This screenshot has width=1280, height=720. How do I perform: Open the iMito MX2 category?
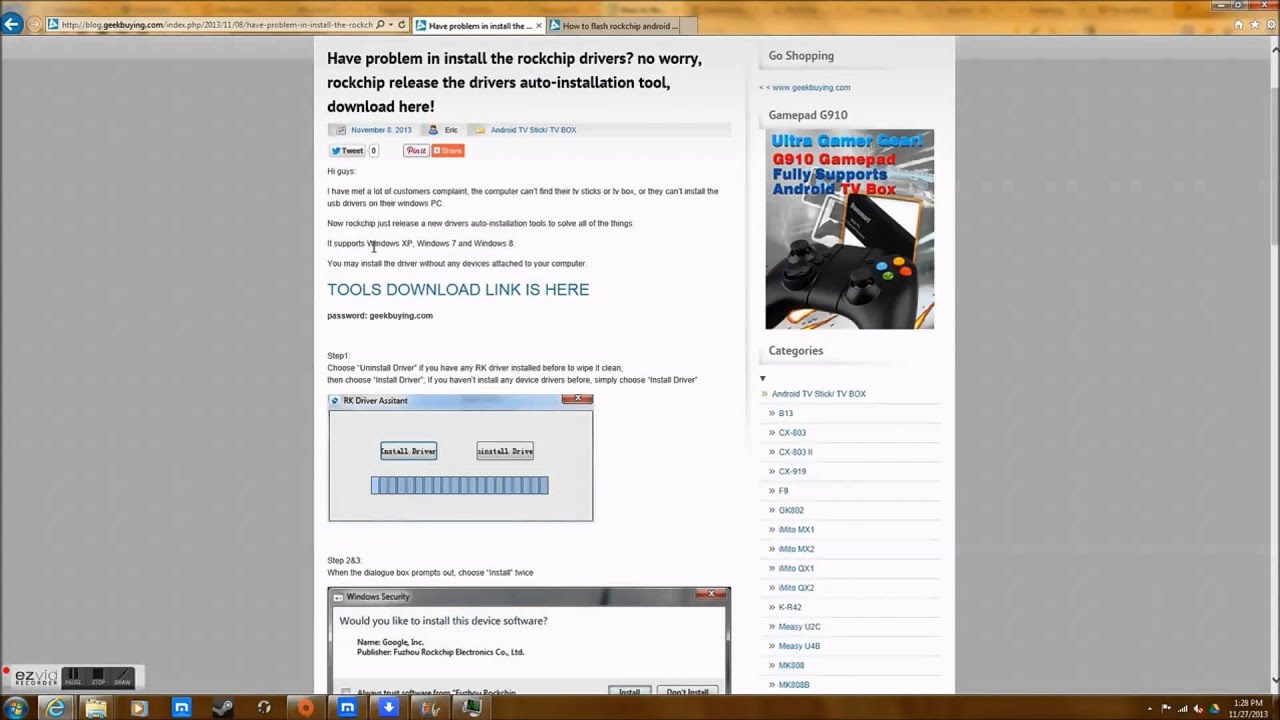[797, 549]
